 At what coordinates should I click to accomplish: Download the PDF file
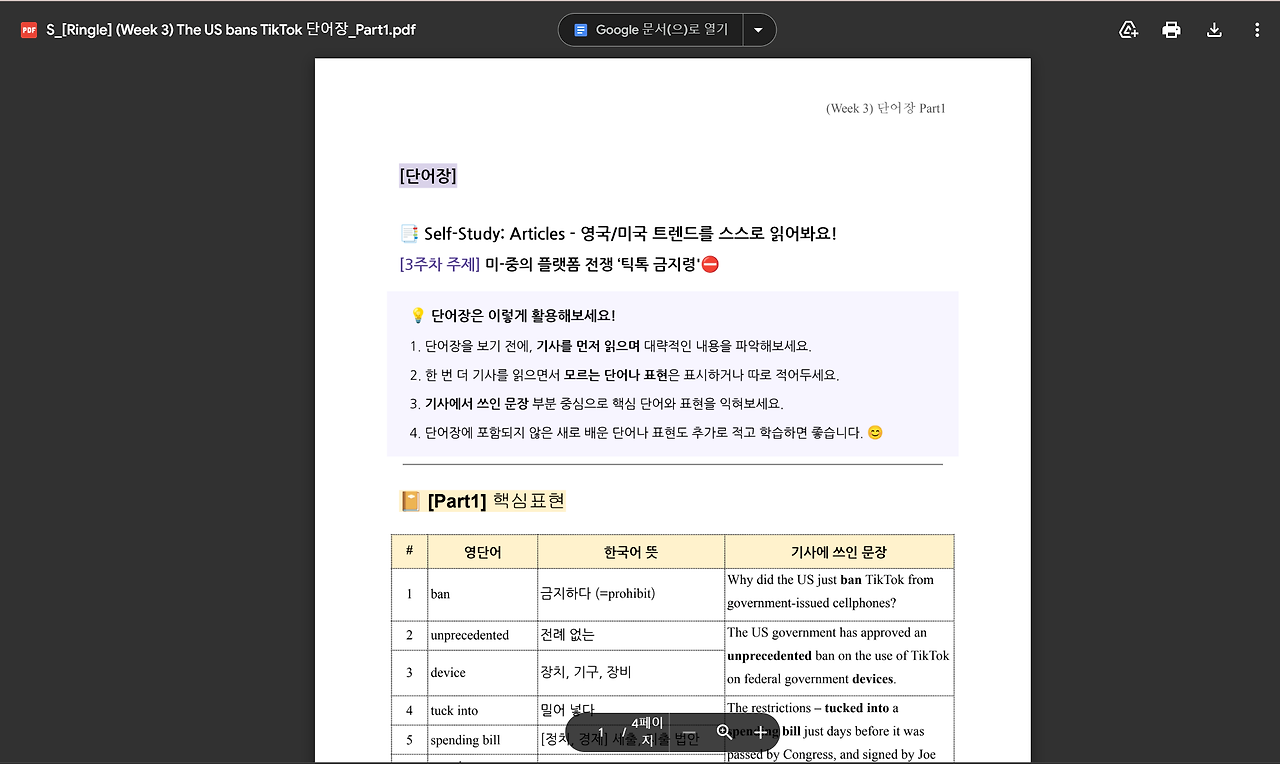coord(1214,30)
